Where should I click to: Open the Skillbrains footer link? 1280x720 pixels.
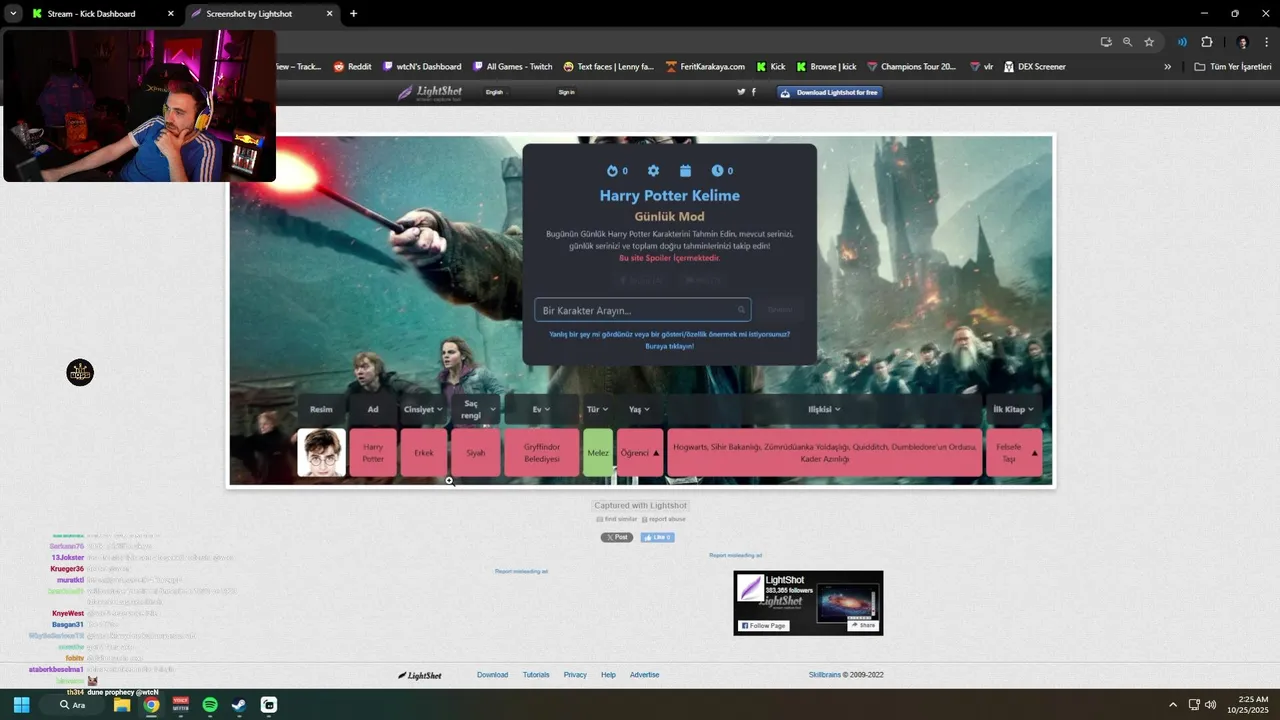tap(825, 675)
